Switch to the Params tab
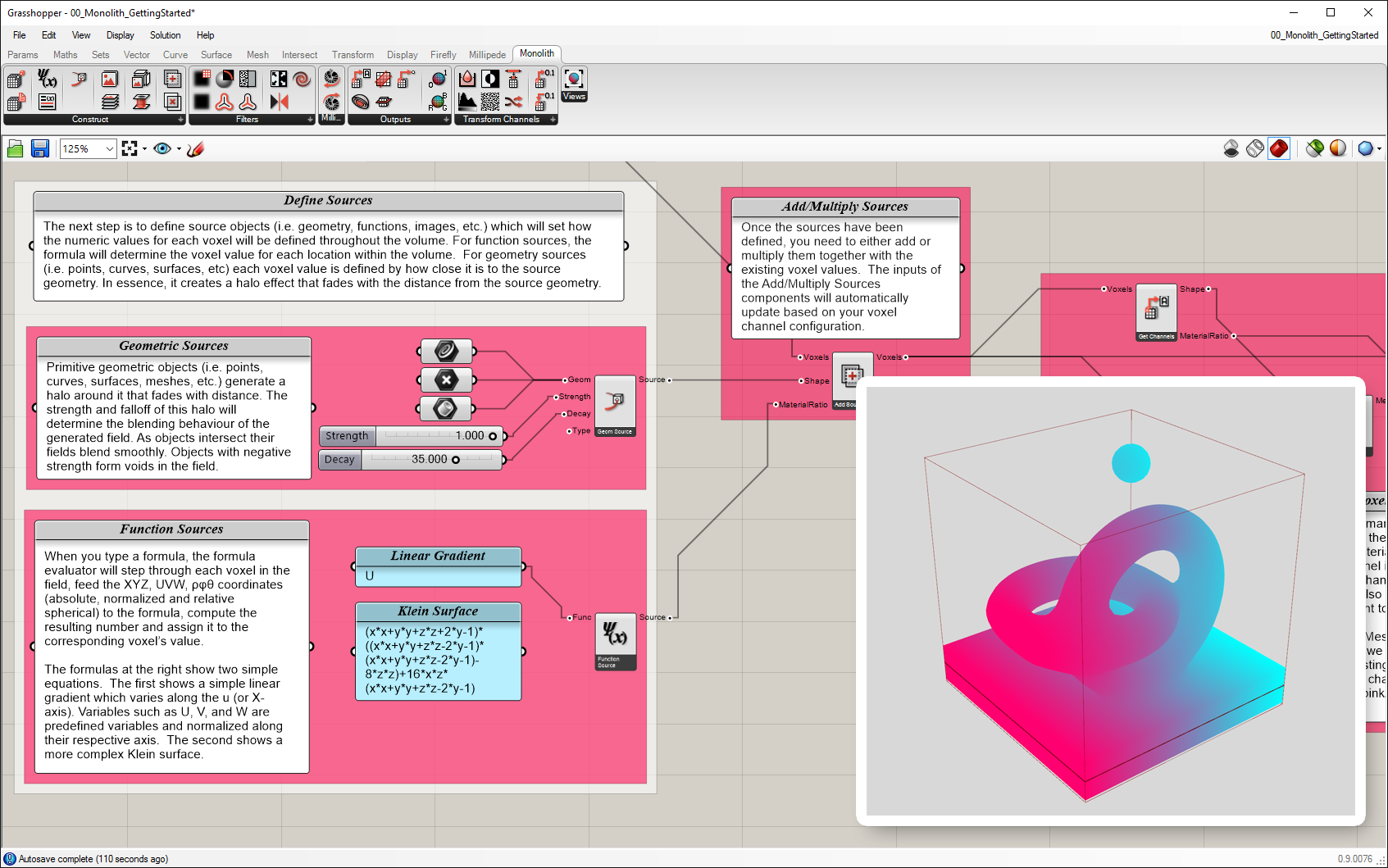The width and height of the screenshot is (1388, 868). [x=23, y=55]
